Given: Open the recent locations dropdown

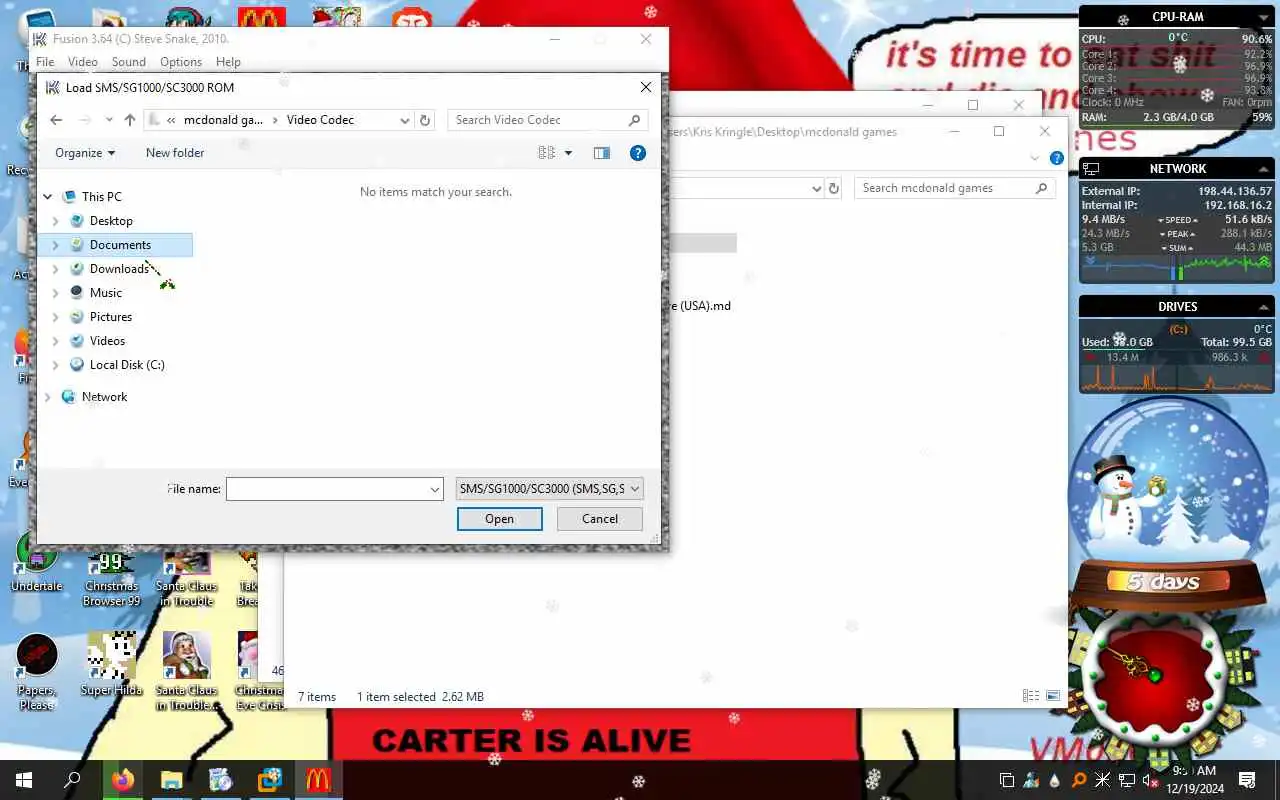Looking at the screenshot, I should click(109, 120).
